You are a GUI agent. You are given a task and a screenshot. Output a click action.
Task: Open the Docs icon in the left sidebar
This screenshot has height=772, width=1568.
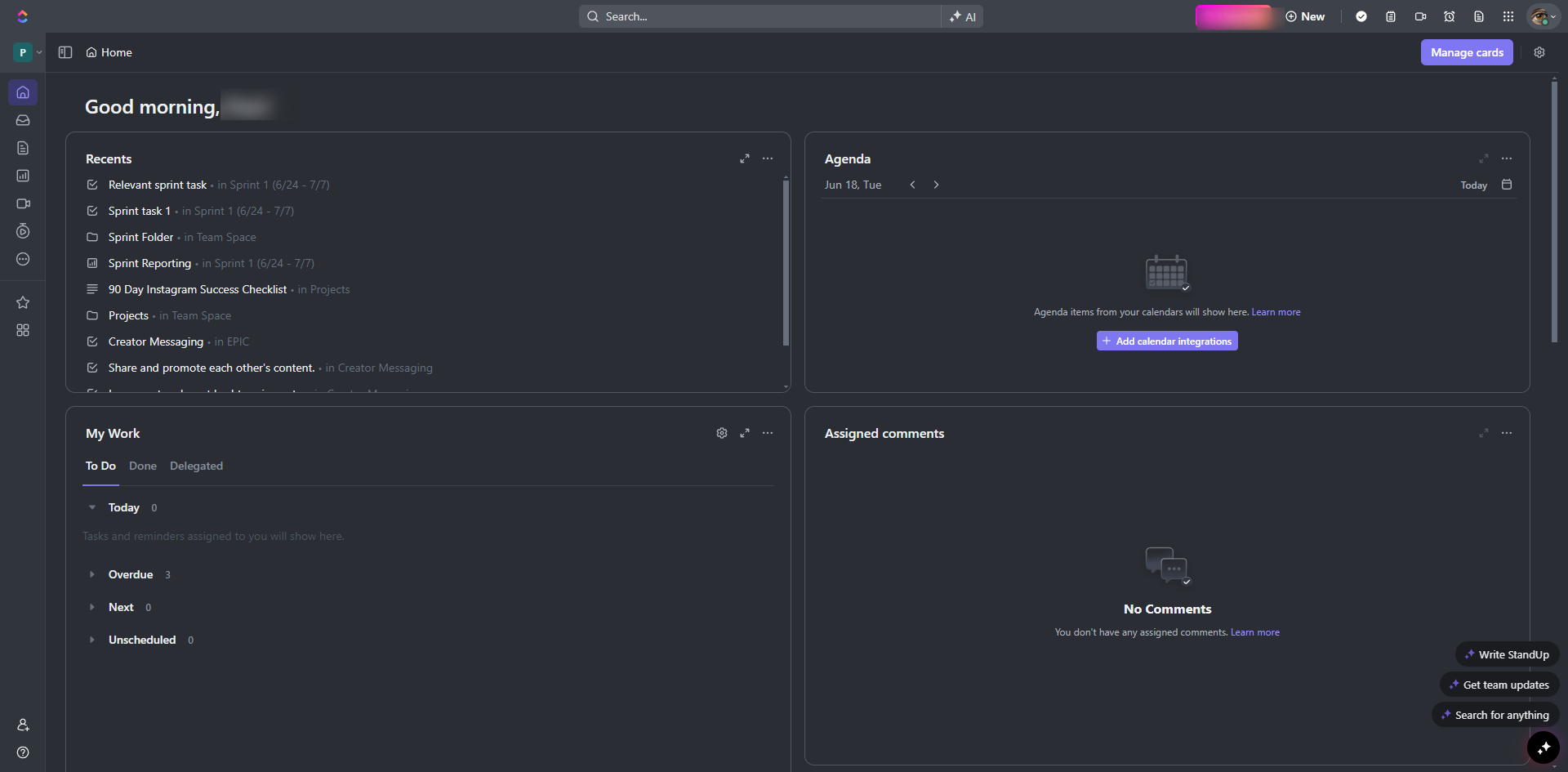(x=23, y=148)
